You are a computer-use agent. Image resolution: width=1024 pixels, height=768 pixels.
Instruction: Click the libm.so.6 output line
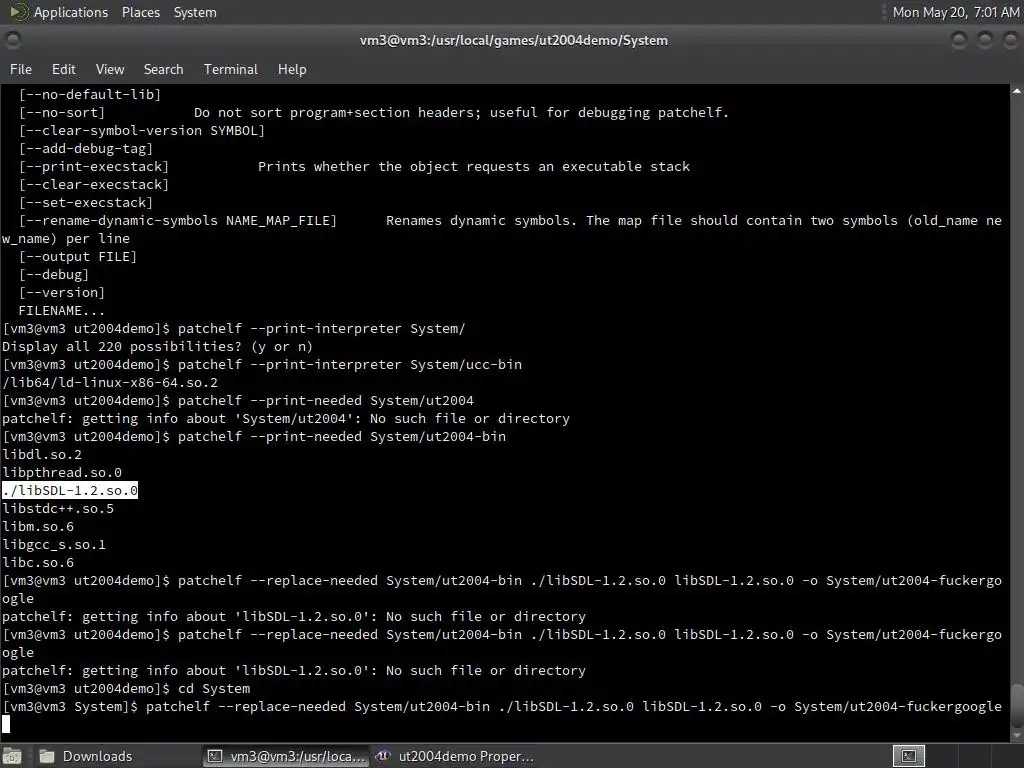click(x=39, y=526)
